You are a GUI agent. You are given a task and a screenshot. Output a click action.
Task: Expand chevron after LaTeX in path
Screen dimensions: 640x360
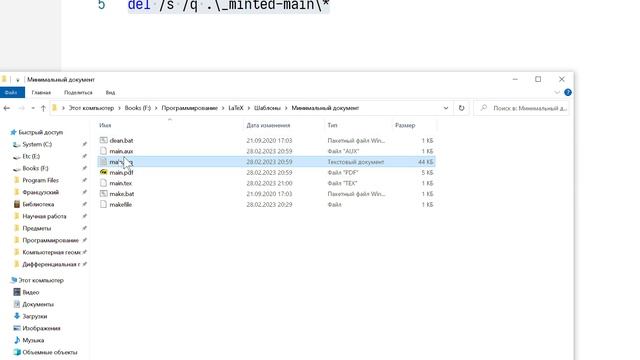[249, 108]
